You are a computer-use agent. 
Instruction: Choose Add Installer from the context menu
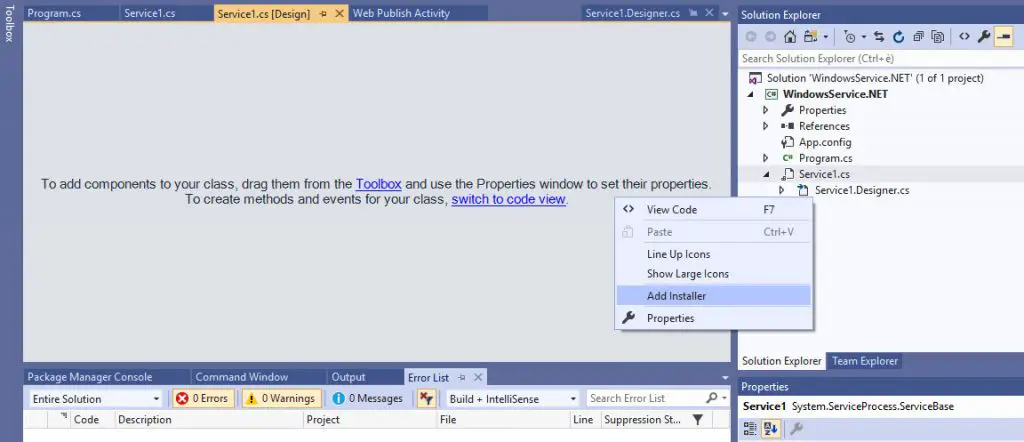click(x=713, y=296)
